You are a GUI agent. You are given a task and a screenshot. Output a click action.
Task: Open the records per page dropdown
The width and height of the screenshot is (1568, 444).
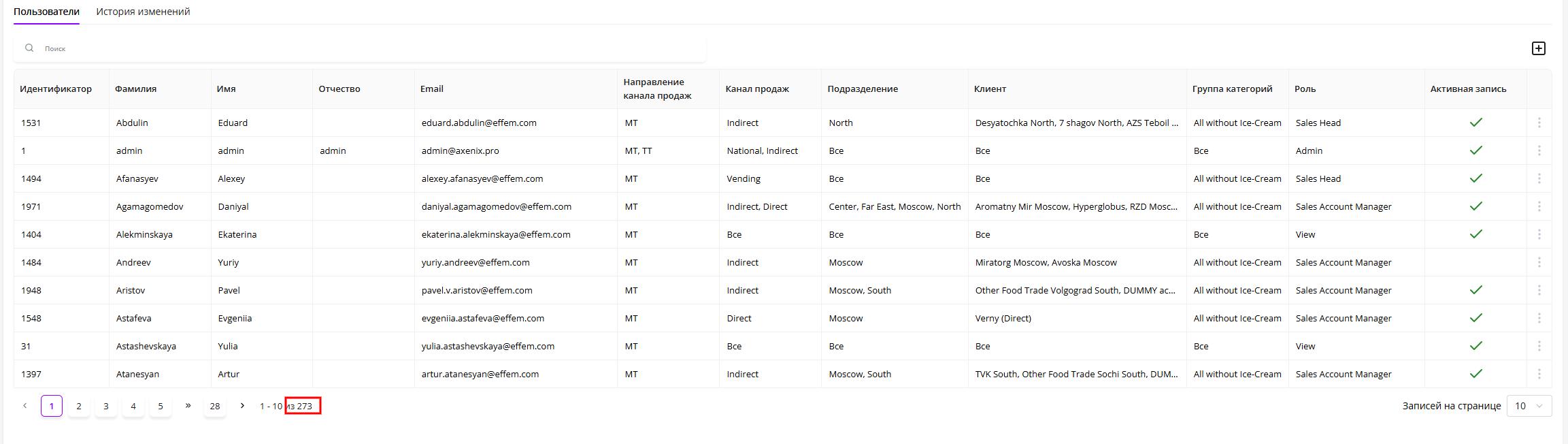1529,406
